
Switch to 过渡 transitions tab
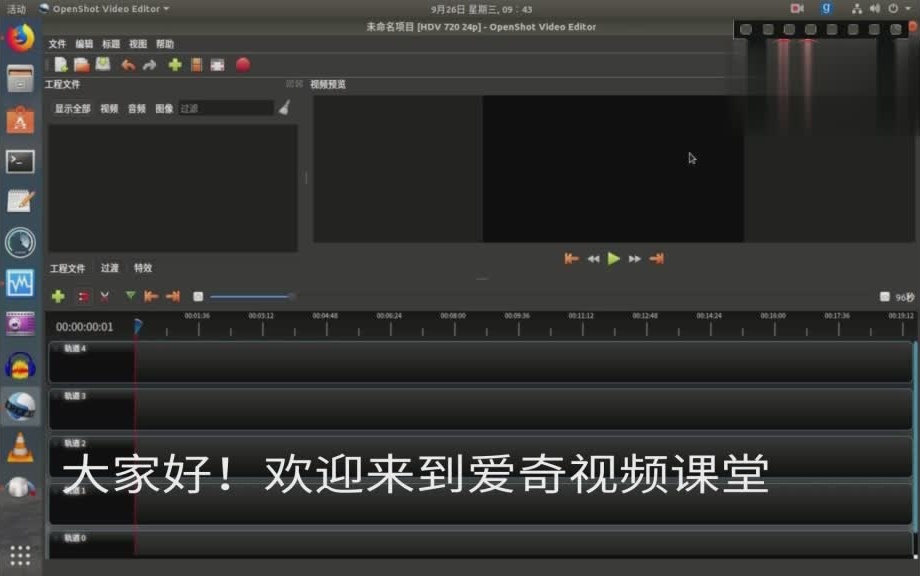coord(110,268)
